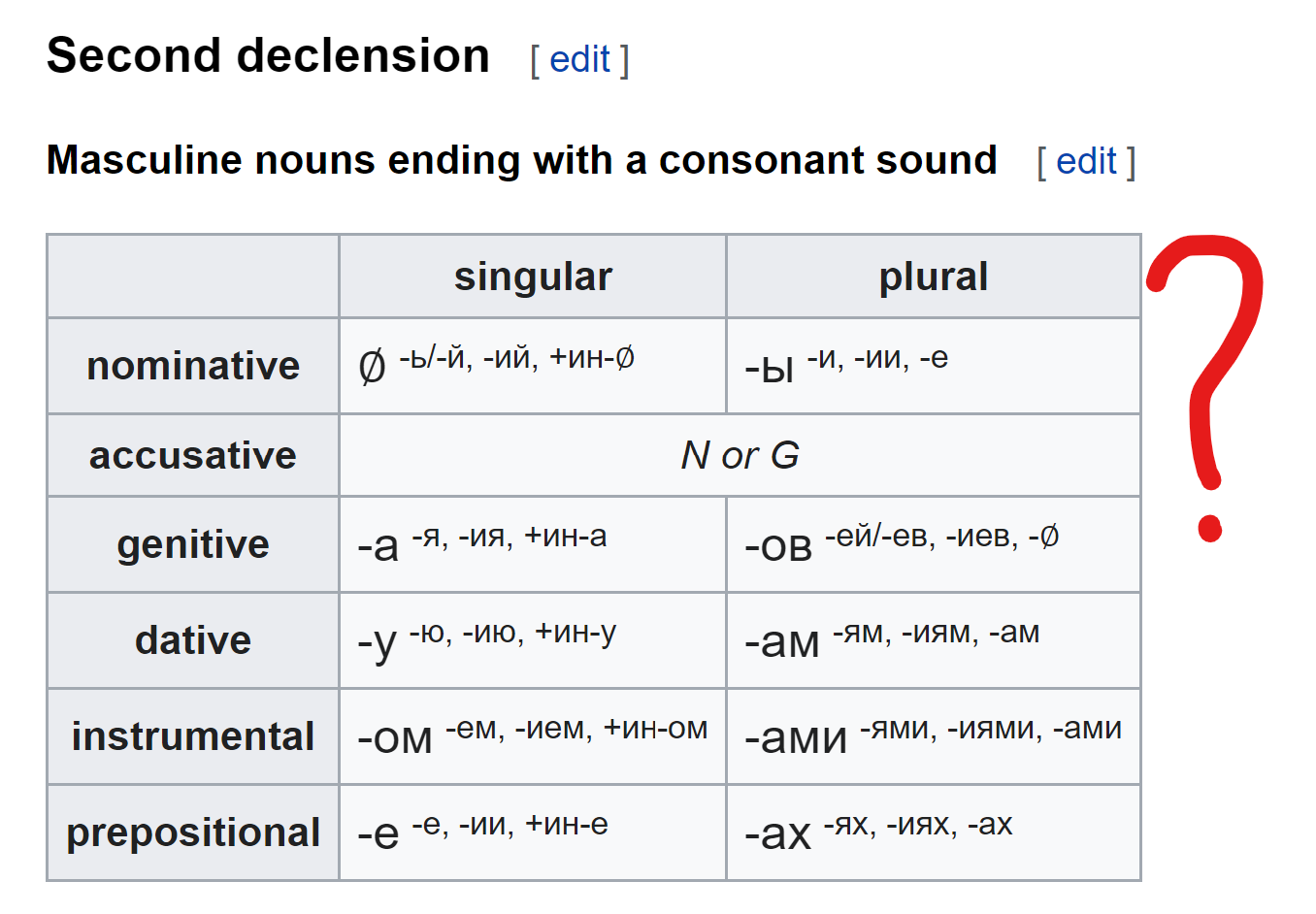Screen dimensions: 1316x914
Task: Click the nominative row header
Action: click(x=193, y=366)
